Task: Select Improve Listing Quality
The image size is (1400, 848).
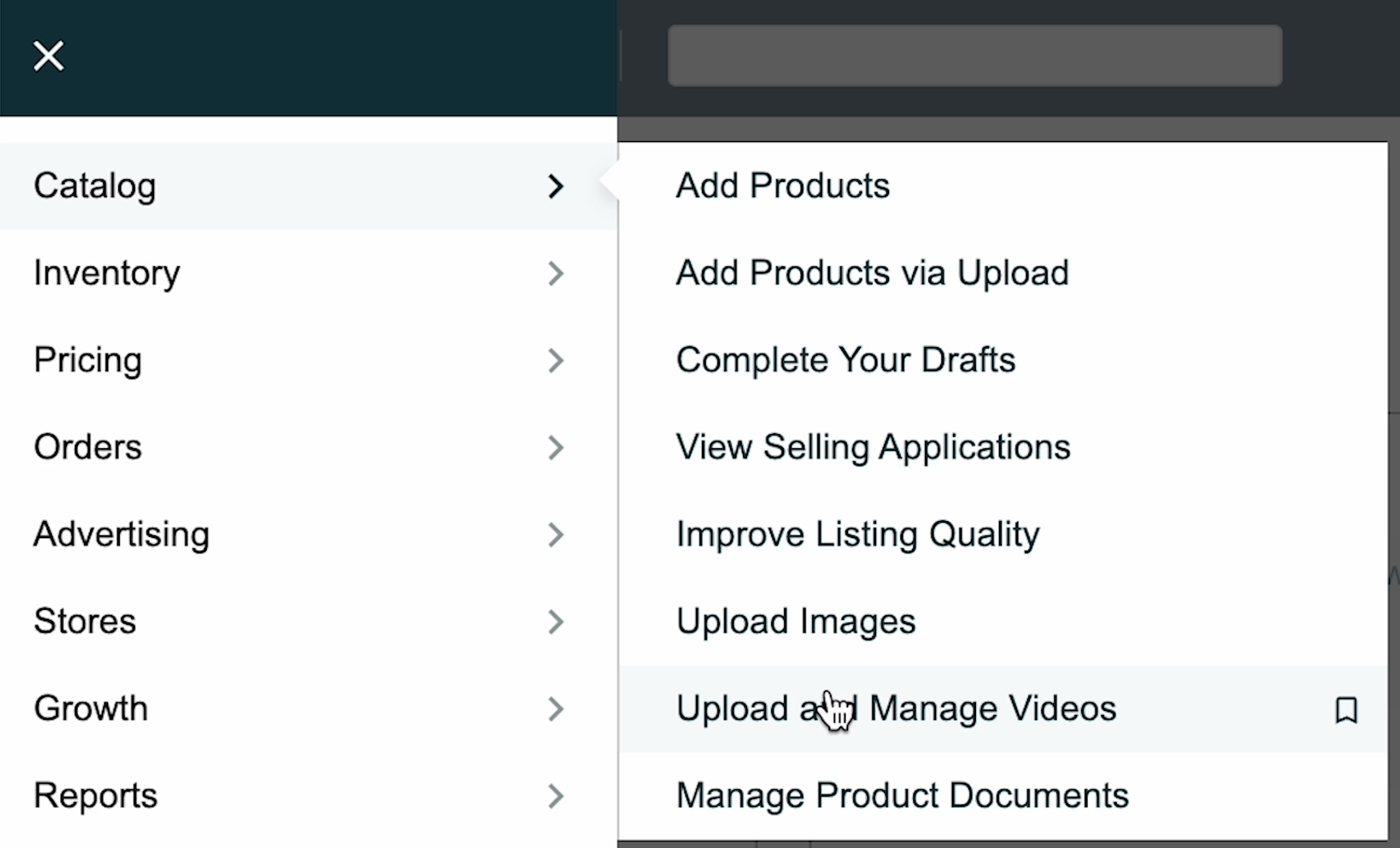Action: (857, 534)
